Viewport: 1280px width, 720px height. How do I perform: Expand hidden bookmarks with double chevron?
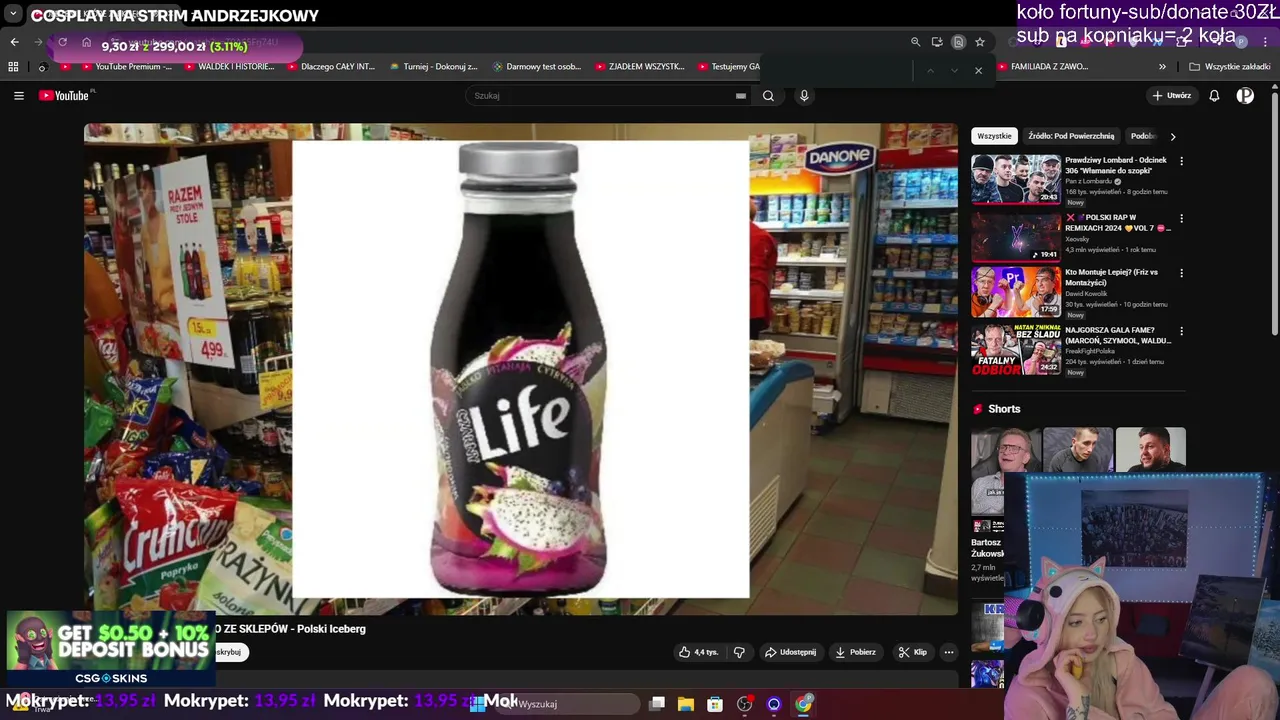click(x=1162, y=67)
